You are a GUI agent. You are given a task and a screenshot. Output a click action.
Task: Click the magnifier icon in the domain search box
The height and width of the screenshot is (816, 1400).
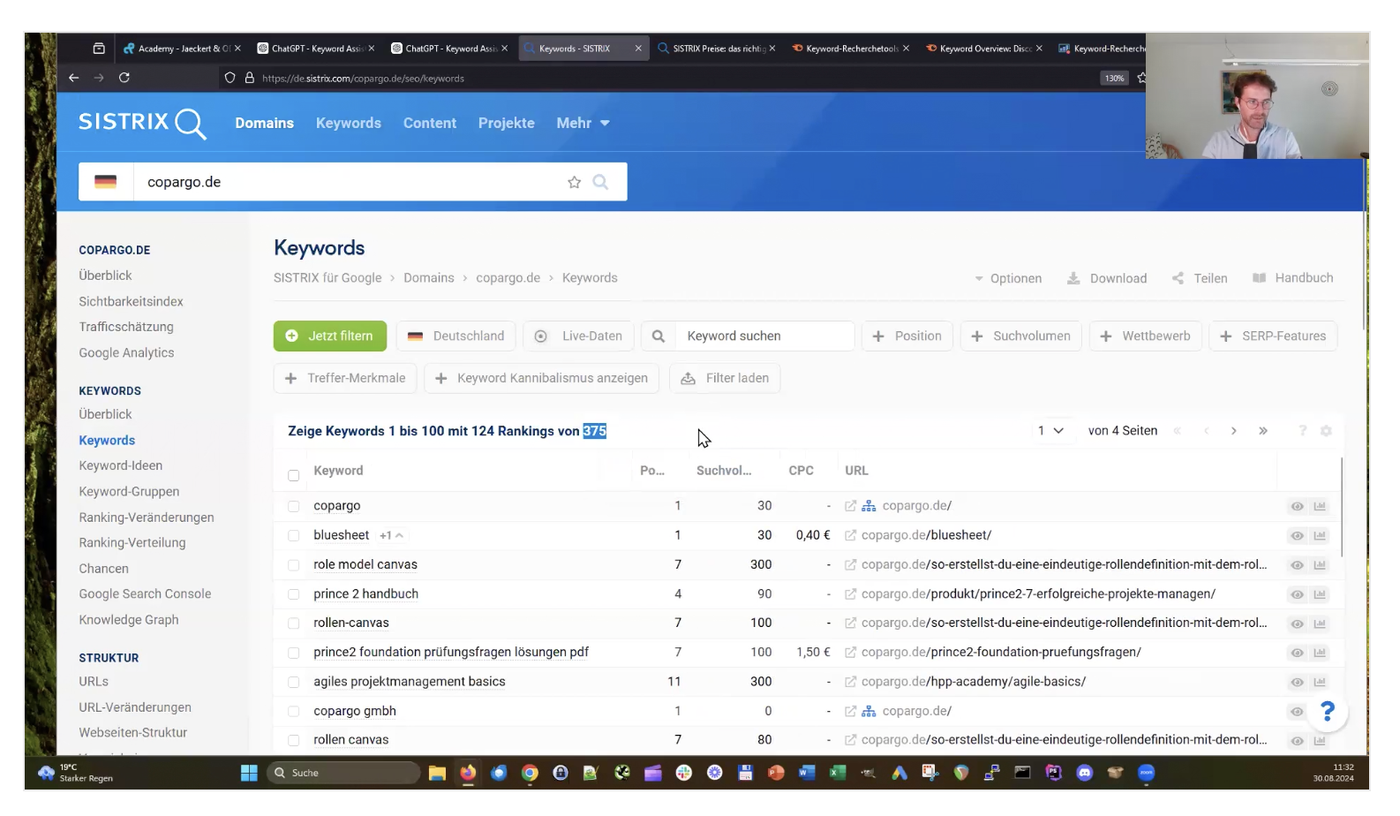600,182
